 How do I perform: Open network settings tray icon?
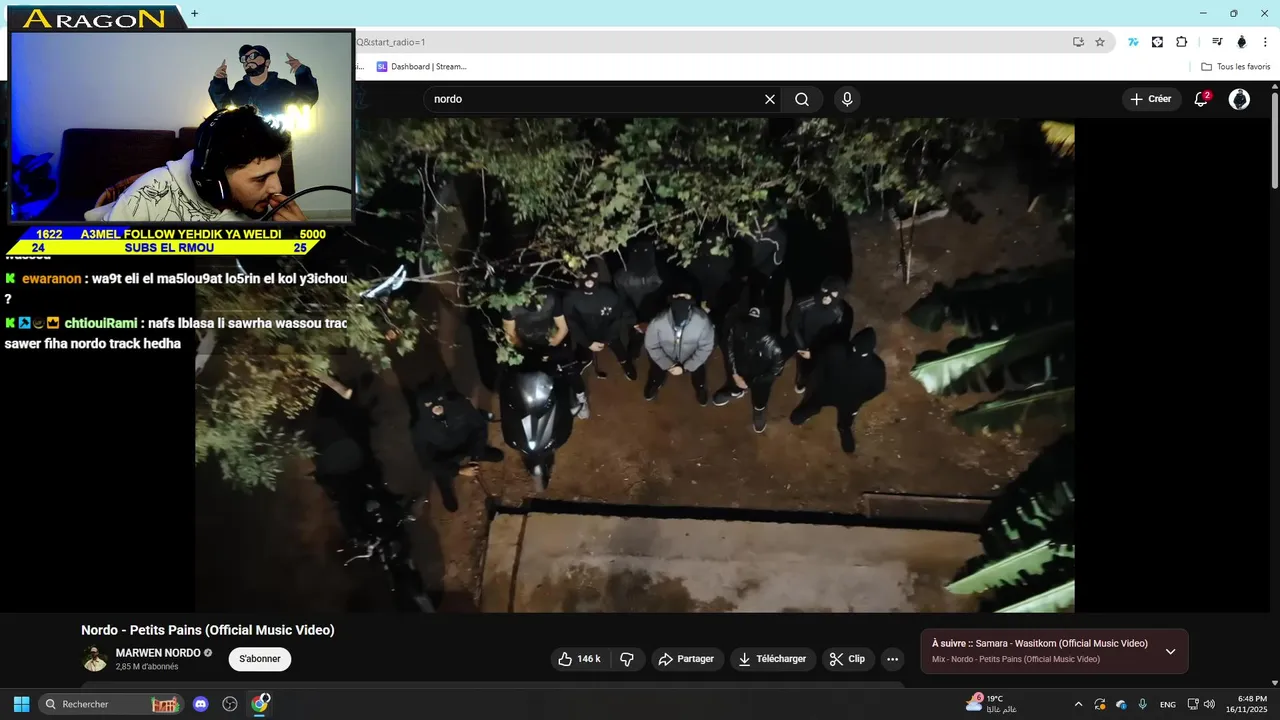[1193, 704]
